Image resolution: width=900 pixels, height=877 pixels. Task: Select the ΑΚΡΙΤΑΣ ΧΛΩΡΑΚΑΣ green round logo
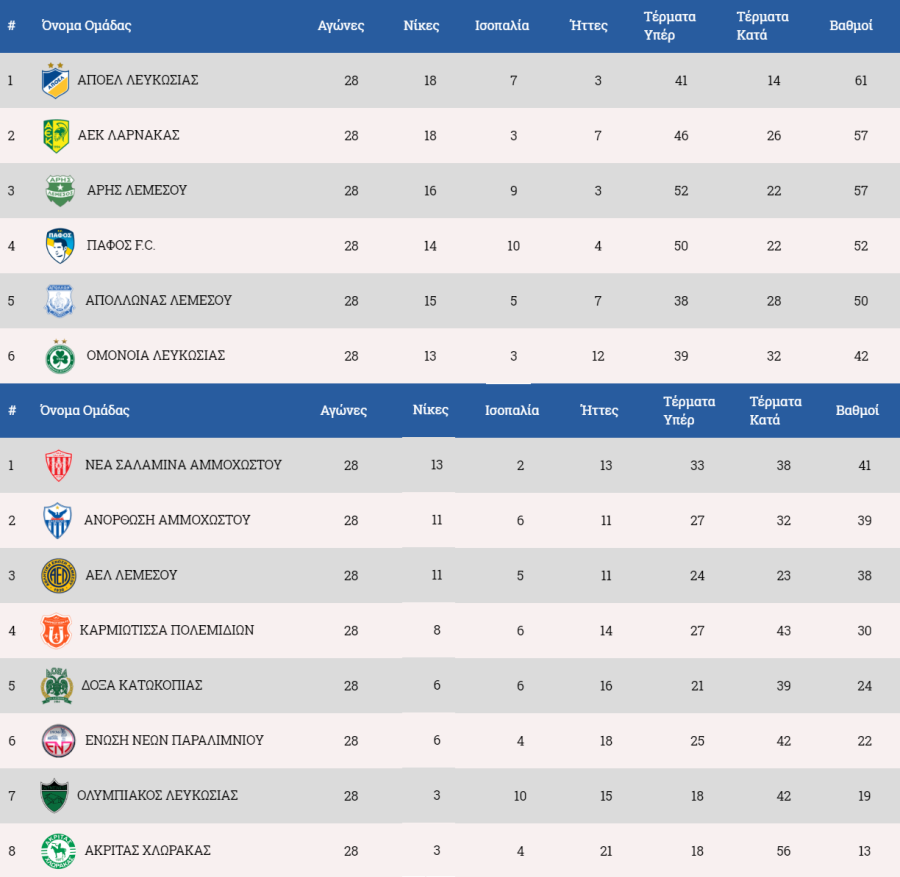coord(59,851)
